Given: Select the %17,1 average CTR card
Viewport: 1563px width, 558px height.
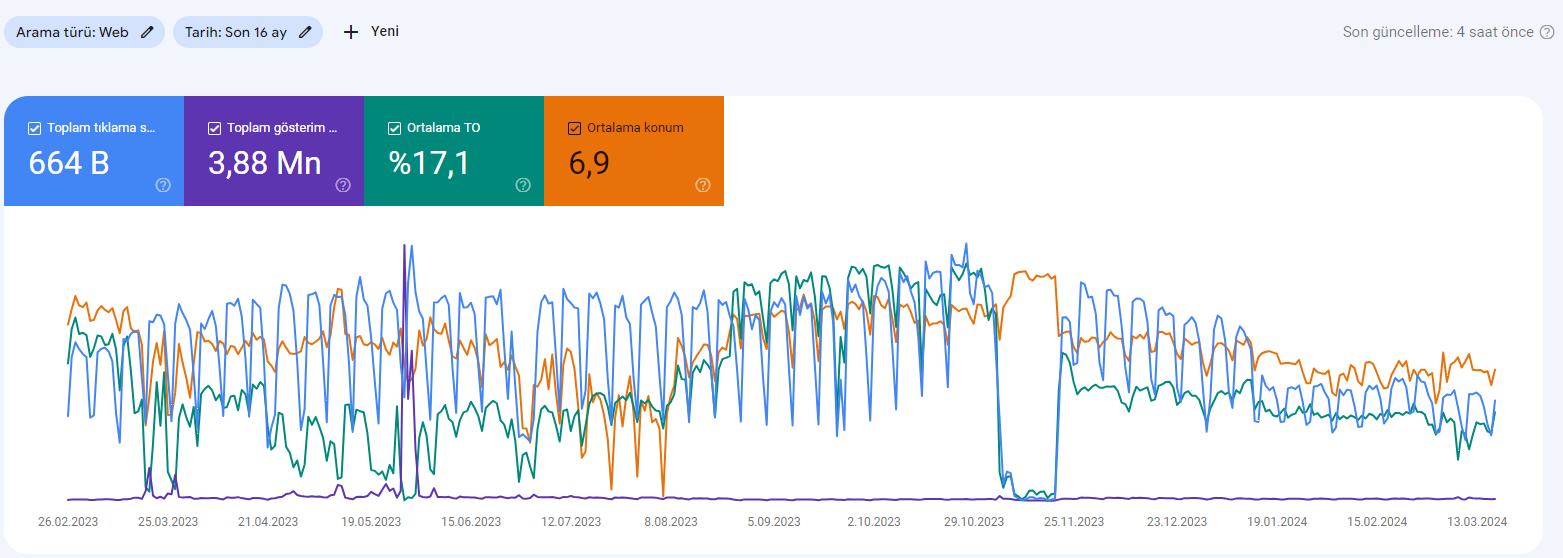Looking at the screenshot, I should click(454, 151).
